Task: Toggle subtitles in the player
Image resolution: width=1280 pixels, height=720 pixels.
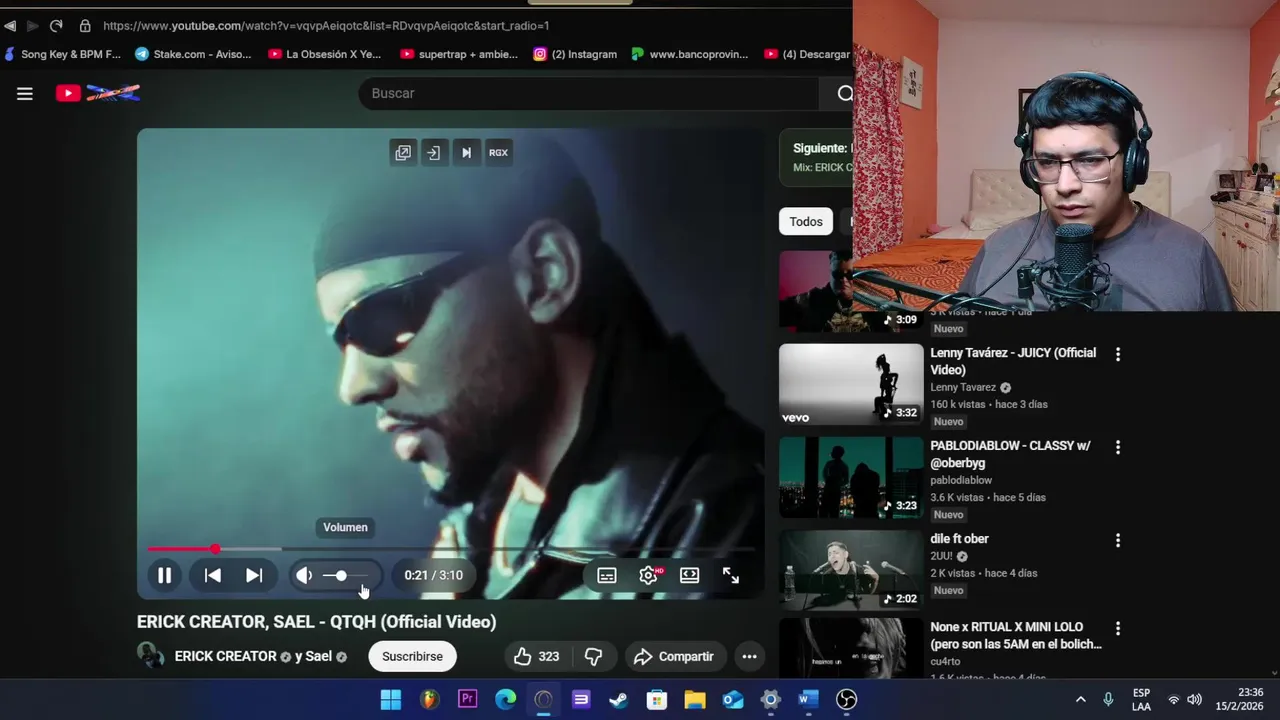Action: click(x=607, y=575)
